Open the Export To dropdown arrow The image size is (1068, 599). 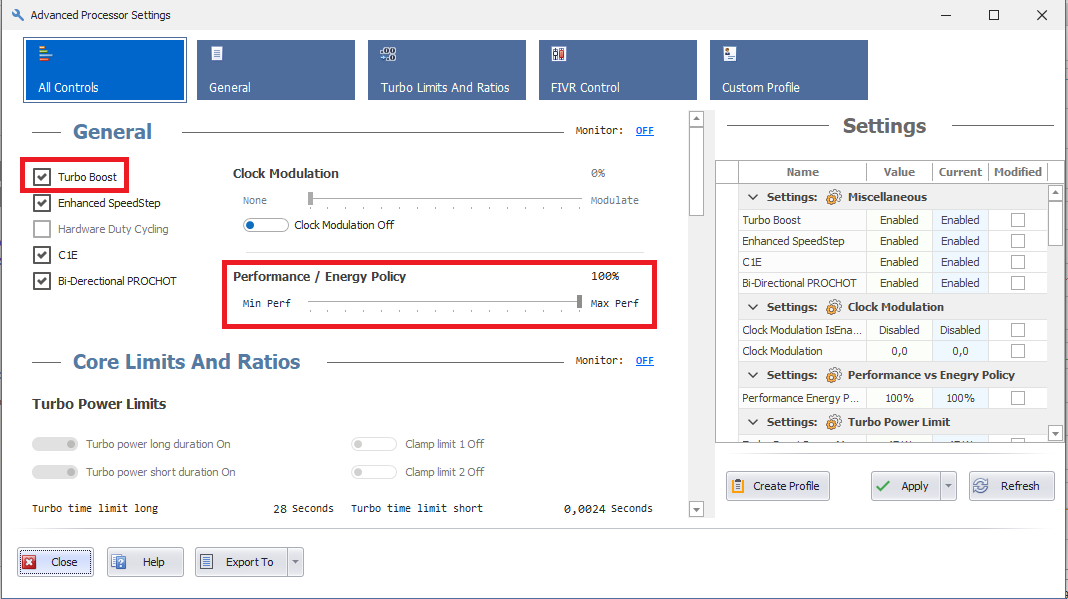click(295, 562)
